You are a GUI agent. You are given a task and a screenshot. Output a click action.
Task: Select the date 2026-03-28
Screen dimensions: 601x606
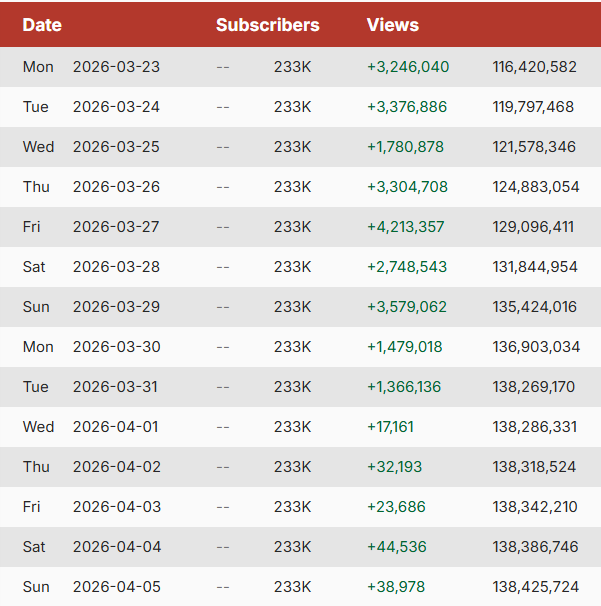pos(116,267)
